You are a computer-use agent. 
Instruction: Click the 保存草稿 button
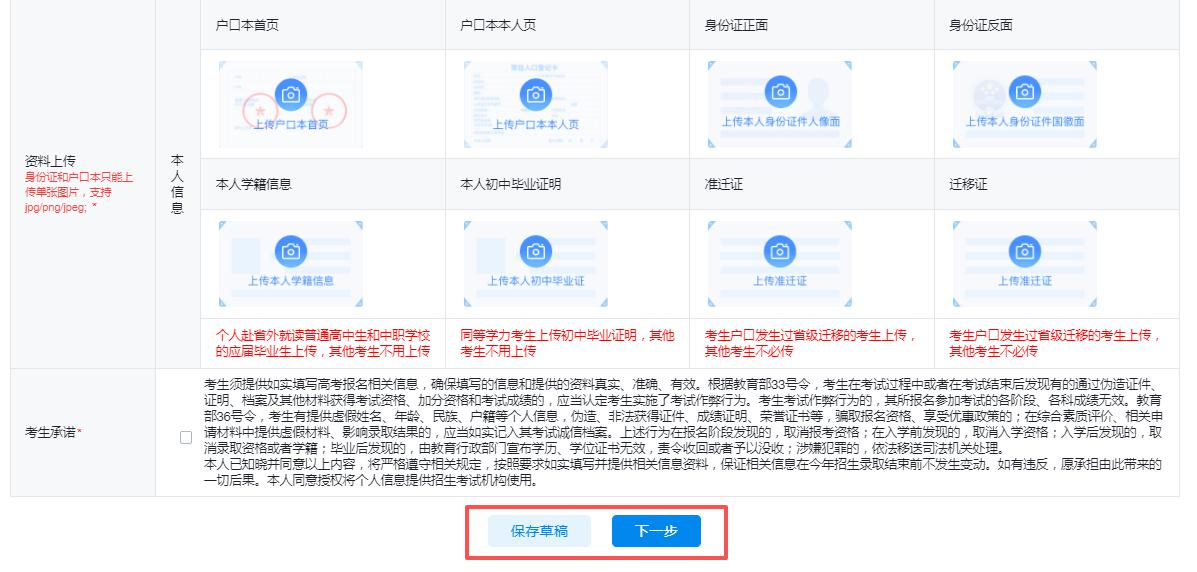pyautogui.click(x=540, y=532)
